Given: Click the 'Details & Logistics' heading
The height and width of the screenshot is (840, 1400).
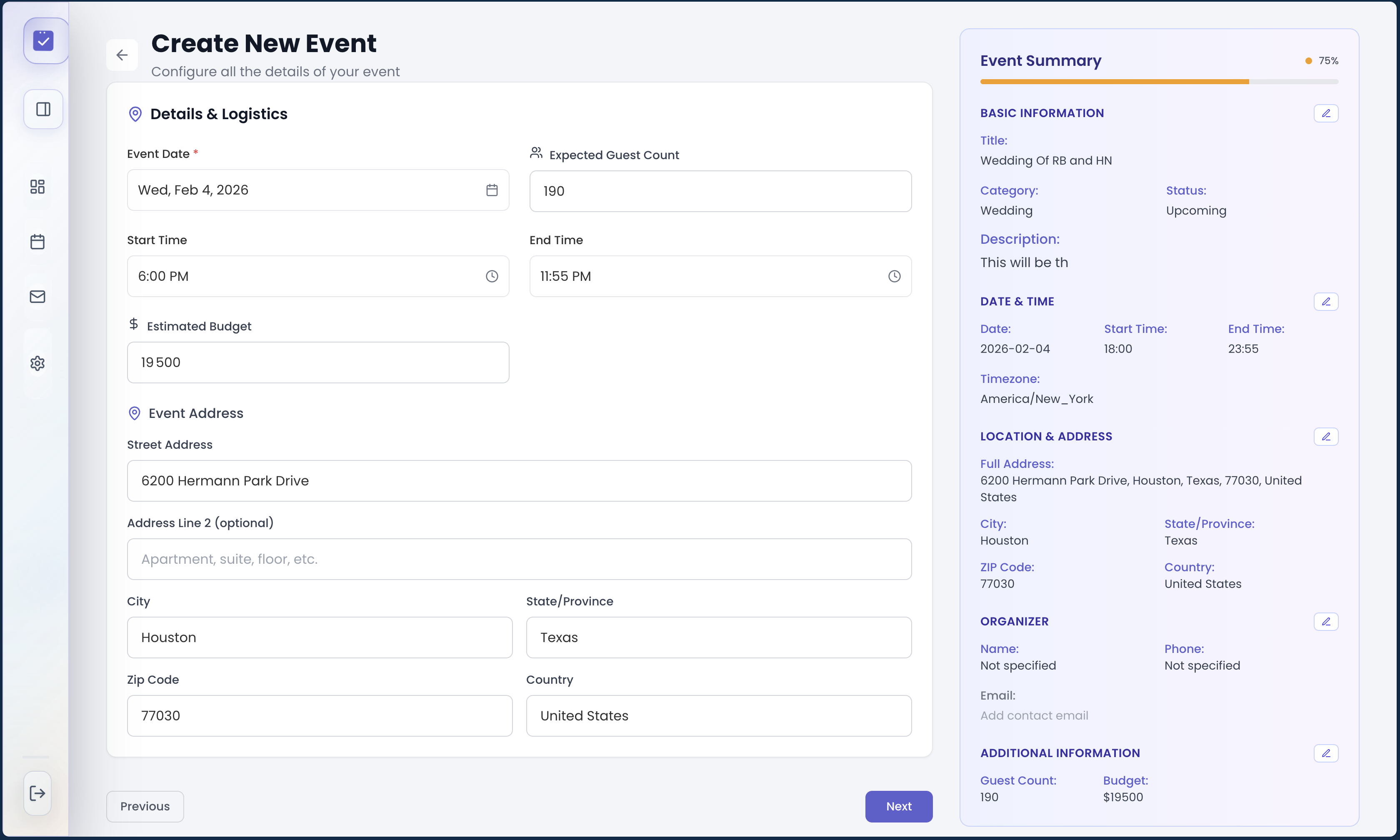Looking at the screenshot, I should (x=218, y=114).
